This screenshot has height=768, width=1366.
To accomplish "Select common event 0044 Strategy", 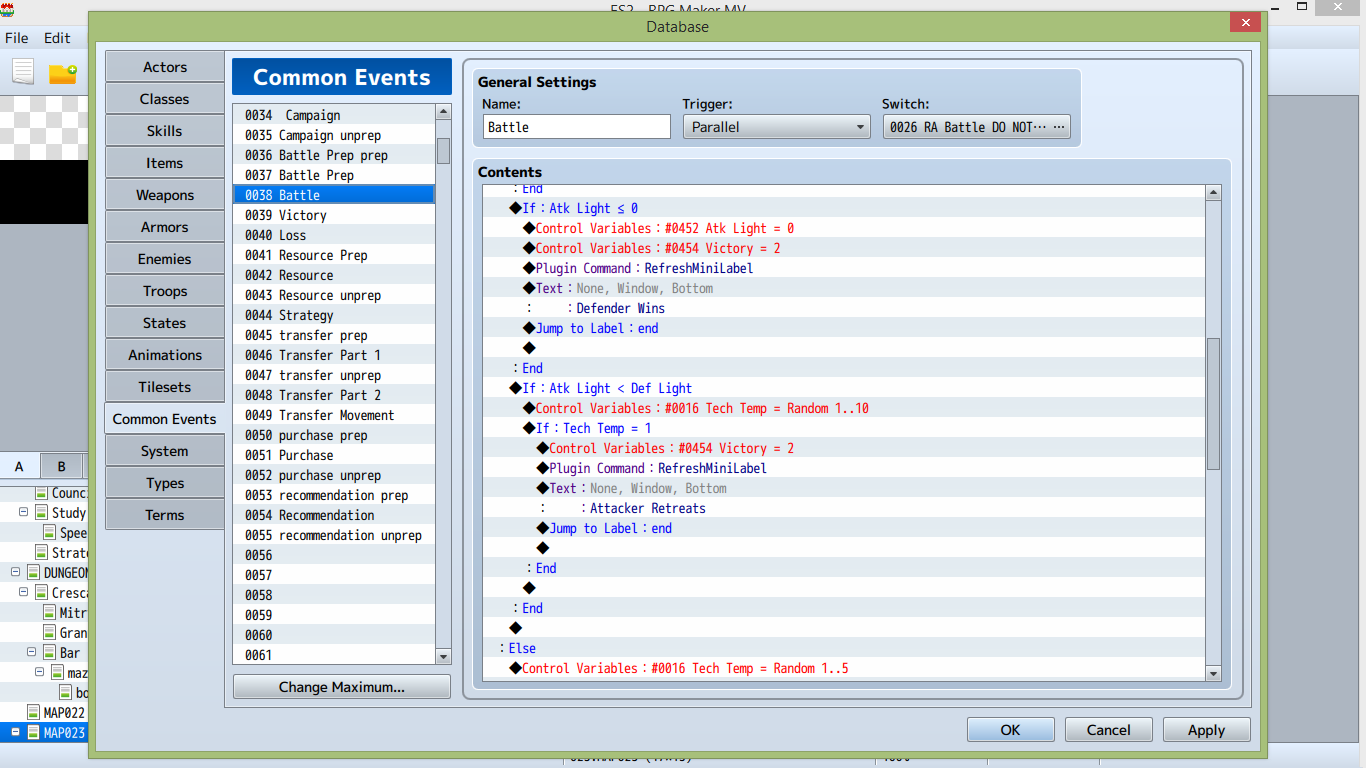I will coord(334,315).
